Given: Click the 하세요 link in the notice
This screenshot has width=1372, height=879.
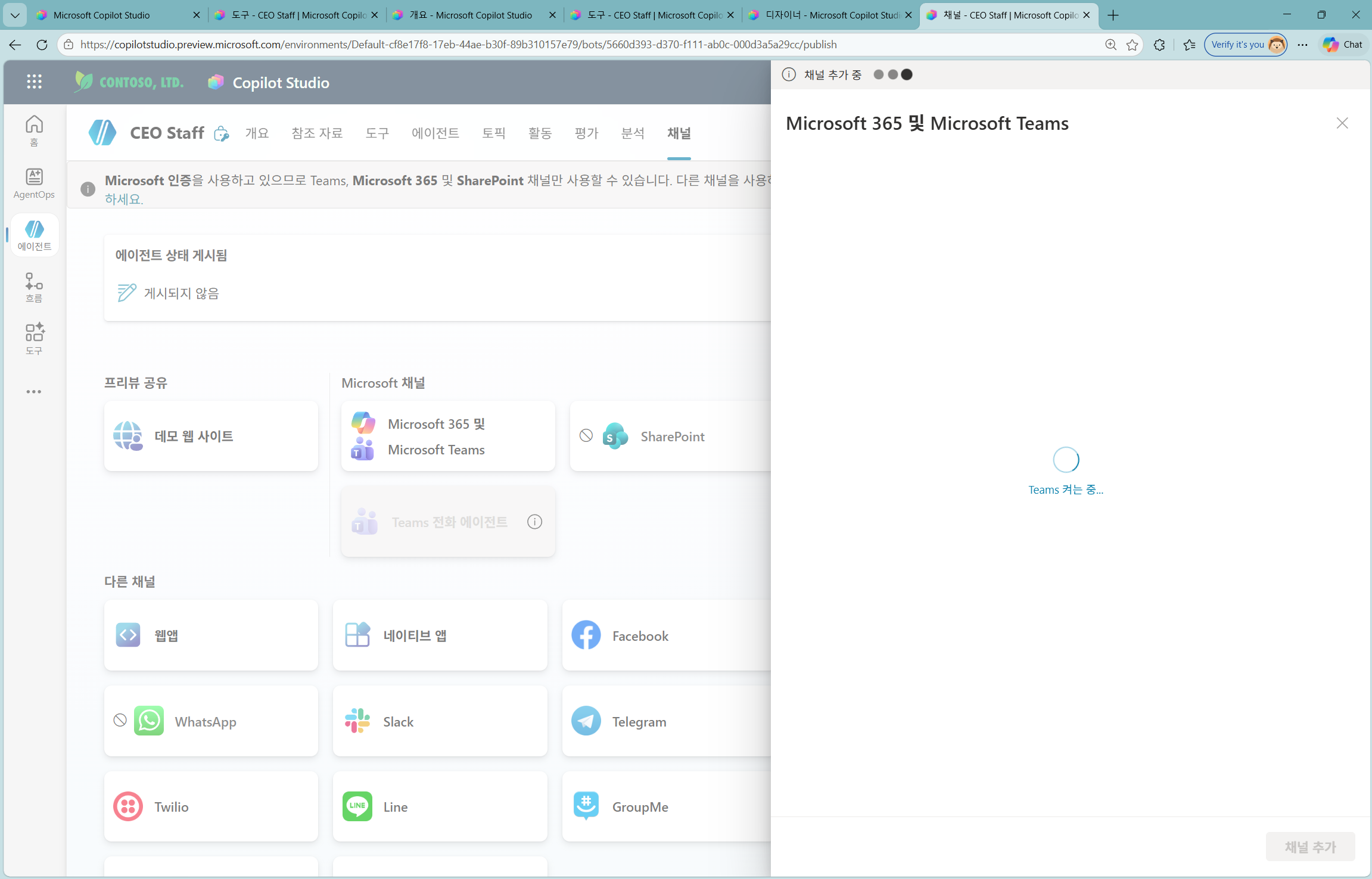Looking at the screenshot, I should point(124,199).
